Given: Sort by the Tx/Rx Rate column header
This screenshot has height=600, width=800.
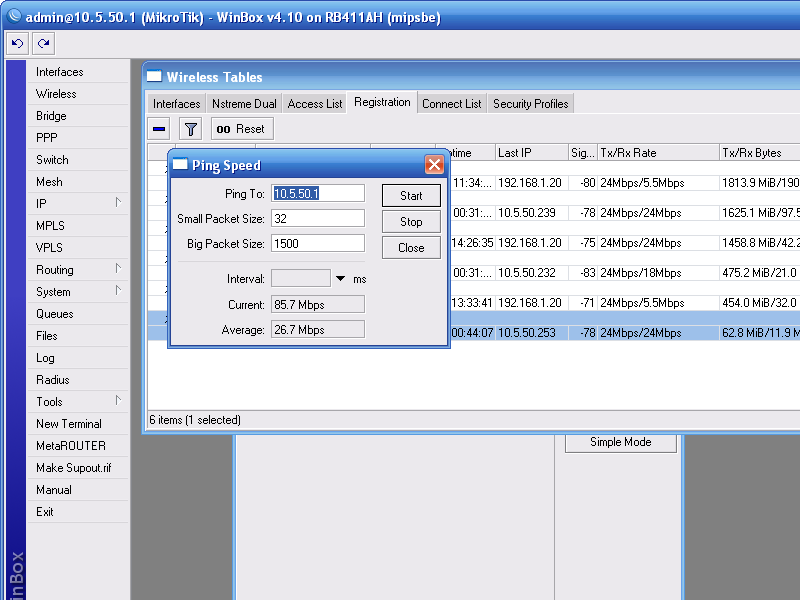Looking at the screenshot, I should coord(658,153).
